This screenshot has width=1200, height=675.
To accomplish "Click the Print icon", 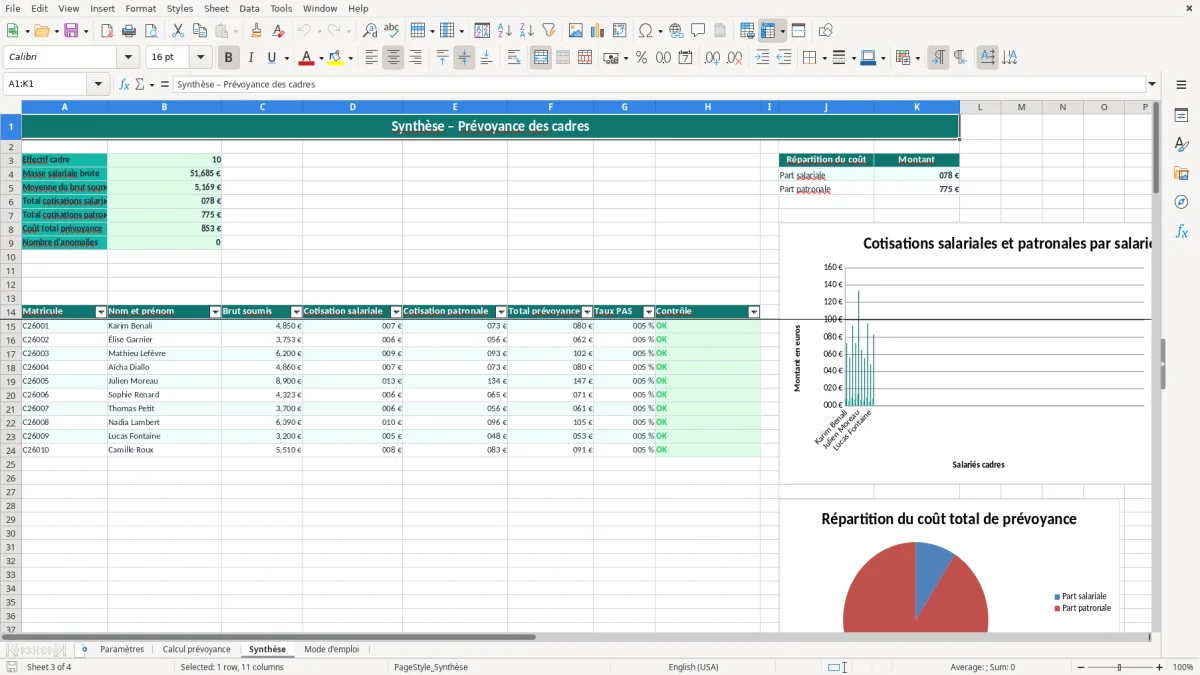I will click(x=129, y=31).
